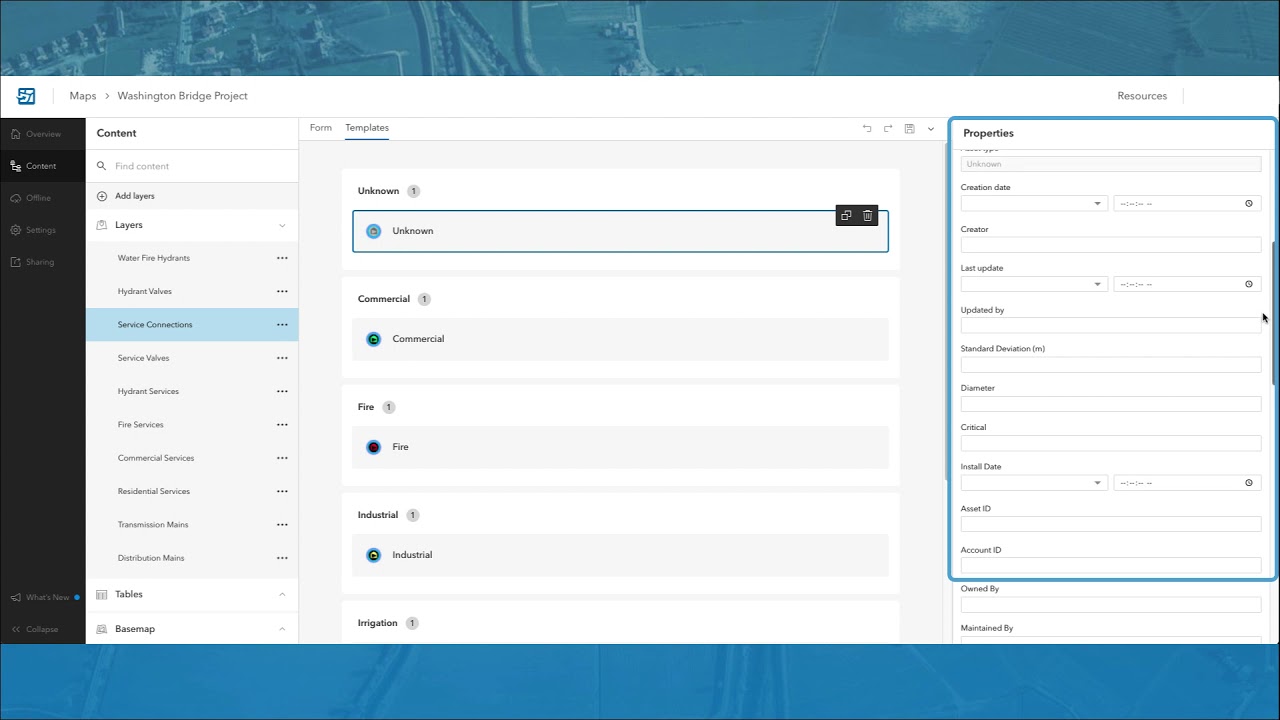The image size is (1280, 720).
Task: Click the Creator input field
Action: click(1111, 245)
